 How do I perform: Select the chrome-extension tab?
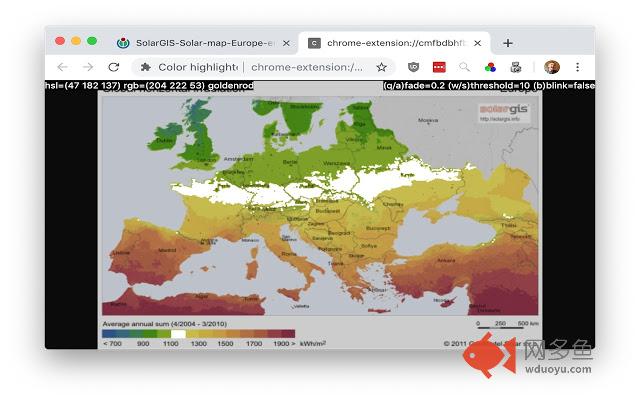click(x=394, y=43)
